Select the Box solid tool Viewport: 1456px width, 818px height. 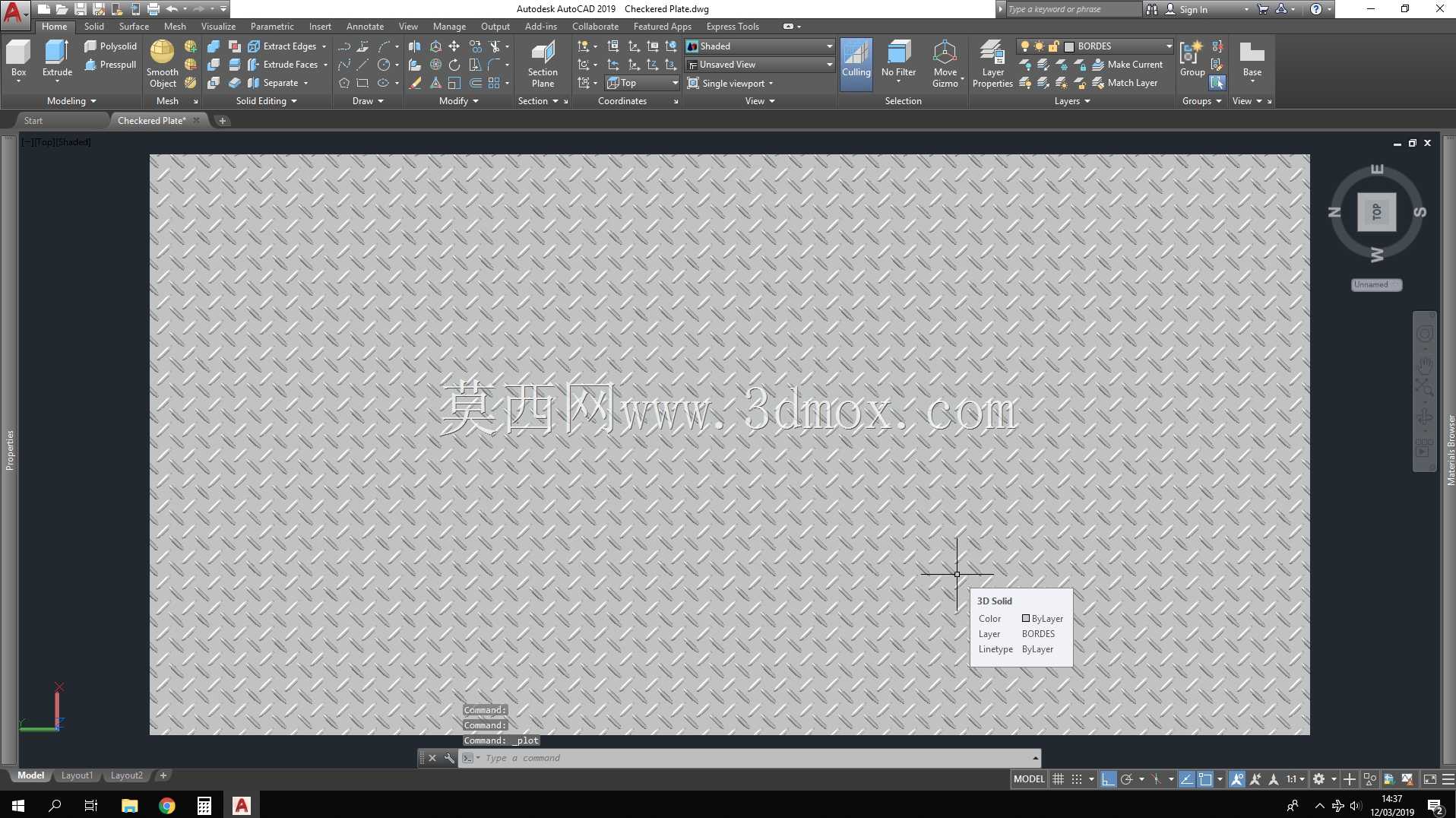[x=18, y=59]
